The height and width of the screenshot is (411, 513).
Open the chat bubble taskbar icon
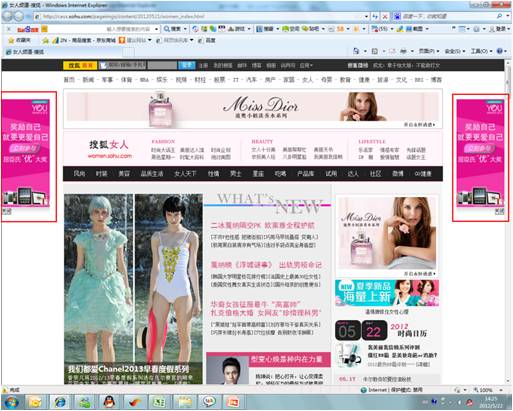(x=209, y=402)
